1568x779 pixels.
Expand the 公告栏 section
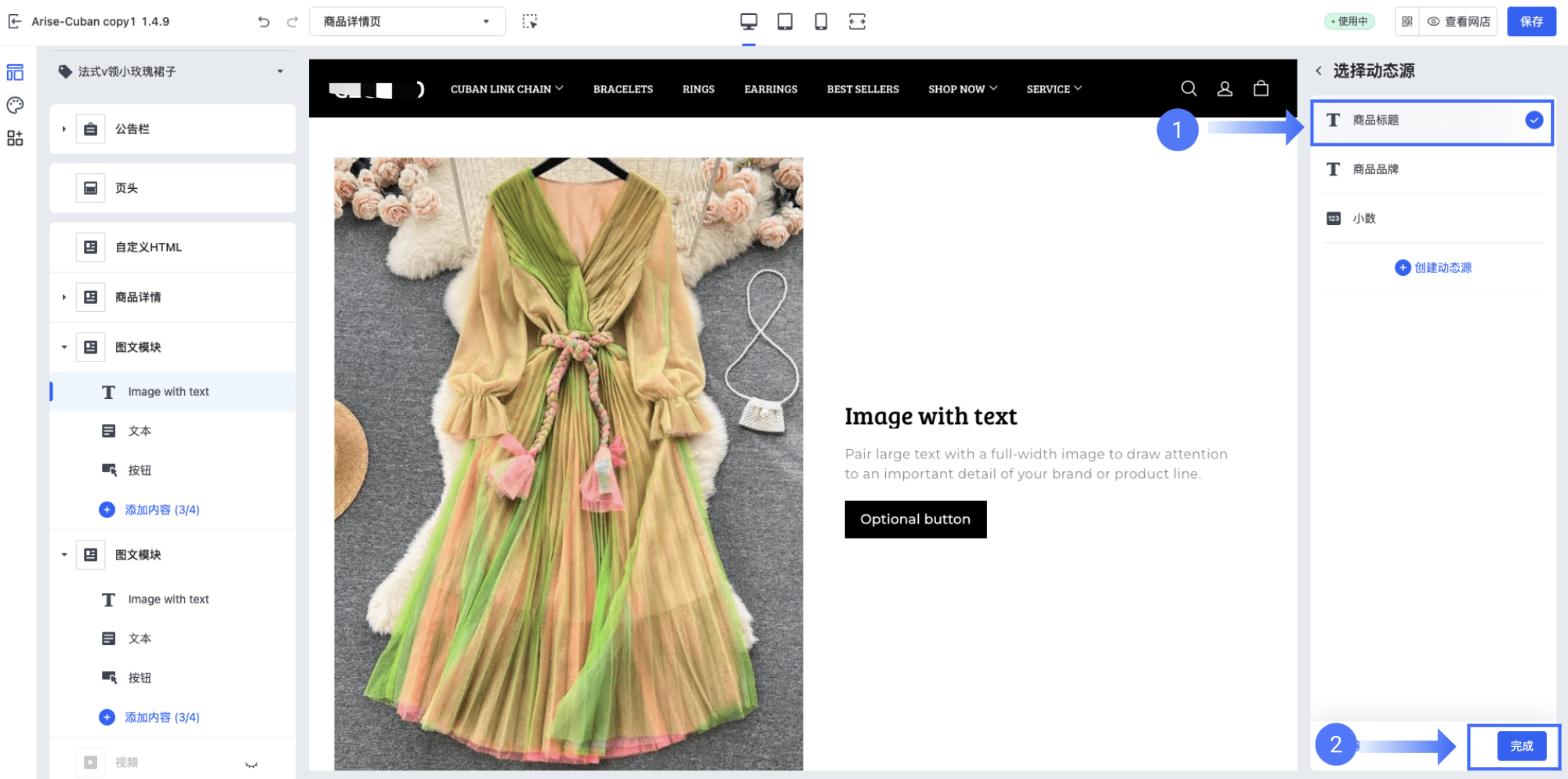(x=64, y=129)
